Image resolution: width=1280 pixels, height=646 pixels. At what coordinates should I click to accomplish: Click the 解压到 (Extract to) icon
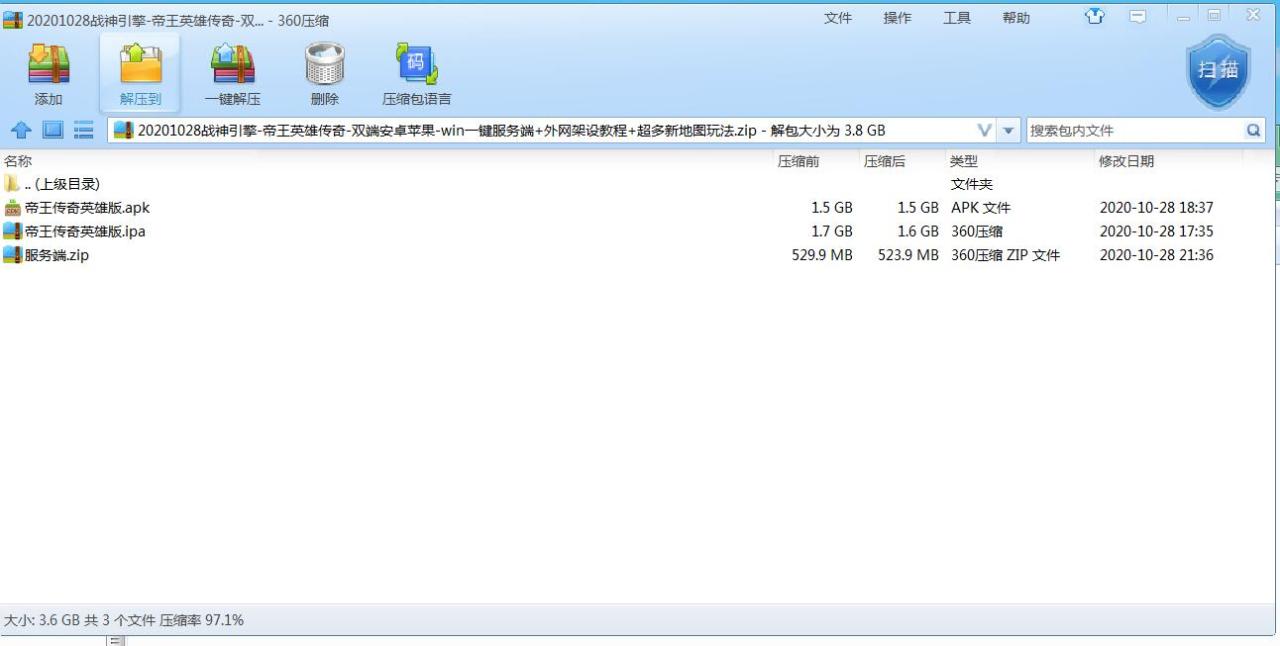[x=140, y=70]
